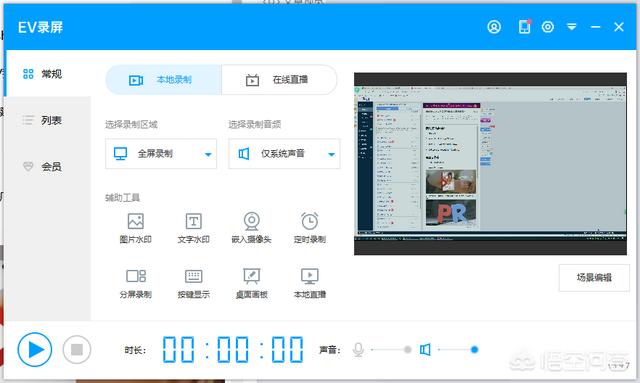Adjust the microphone volume slider
This screenshot has width=640, height=383.
[x=390, y=350]
